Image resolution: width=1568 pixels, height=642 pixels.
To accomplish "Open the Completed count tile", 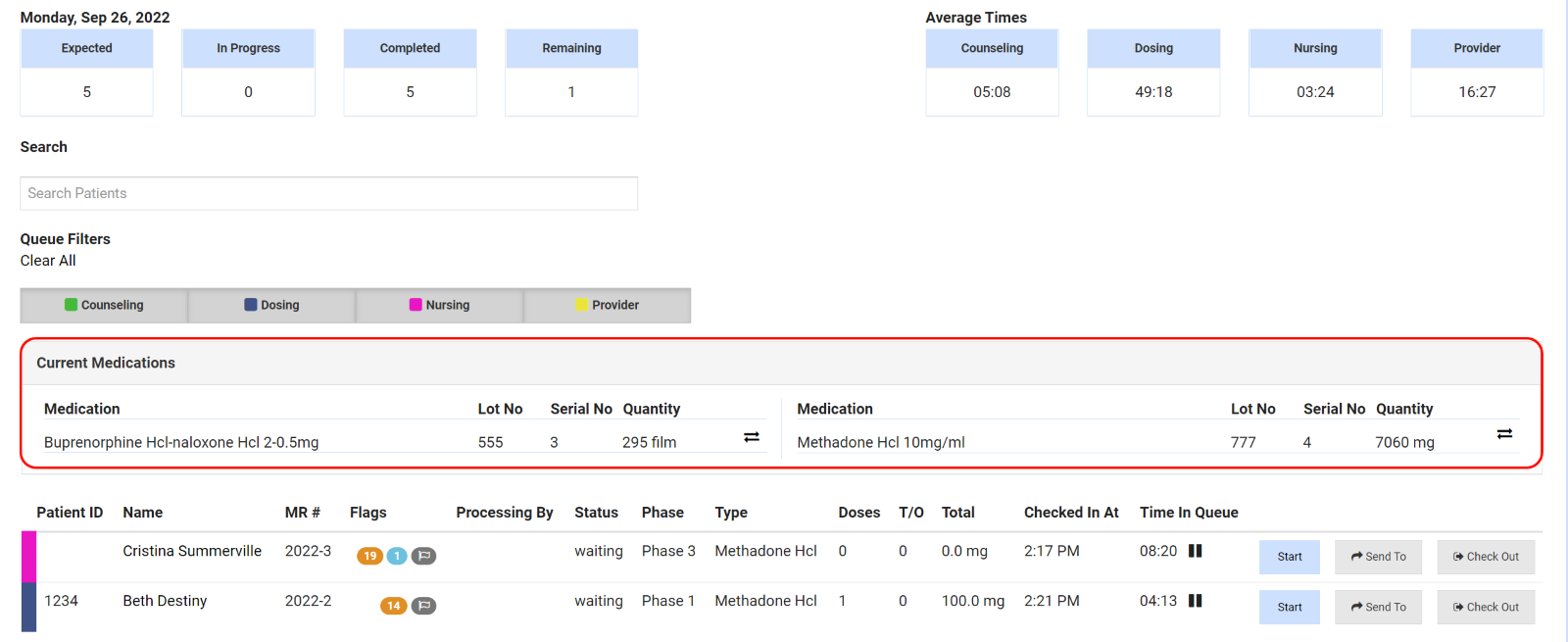I will tap(410, 73).
